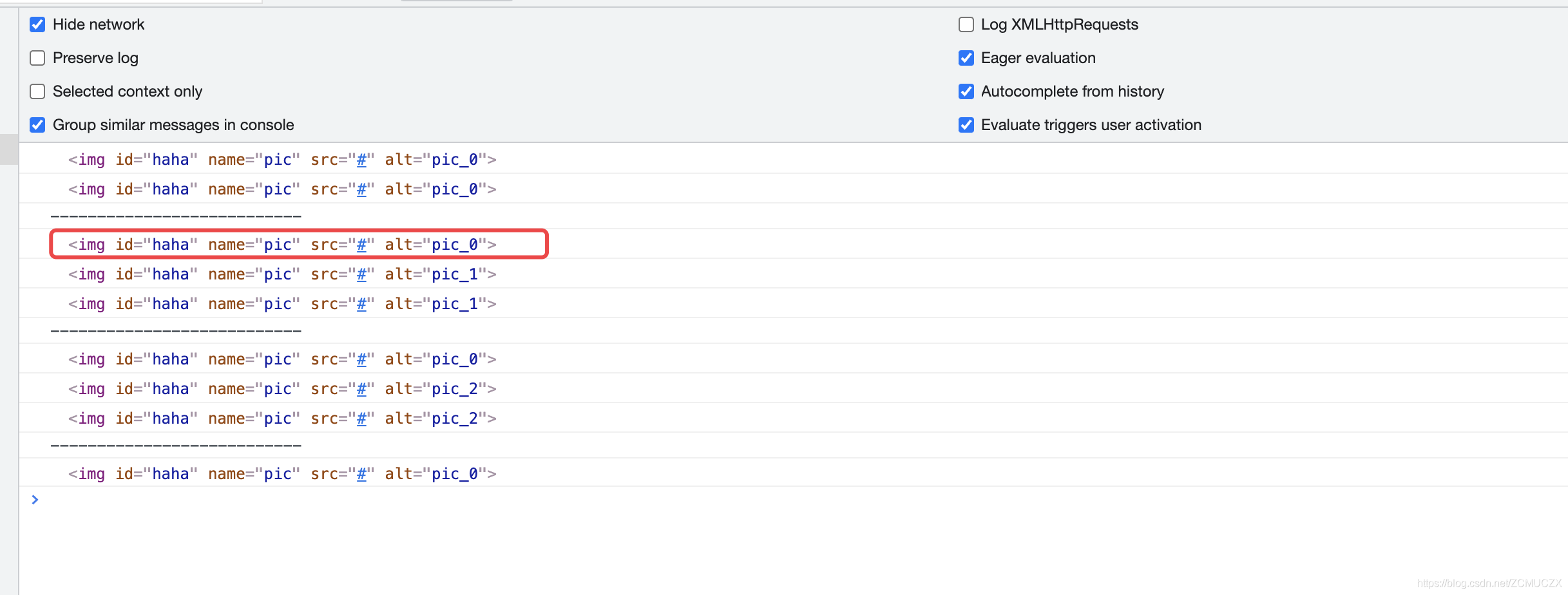Uncheck the Hide network checkbox

pos(37,24)
